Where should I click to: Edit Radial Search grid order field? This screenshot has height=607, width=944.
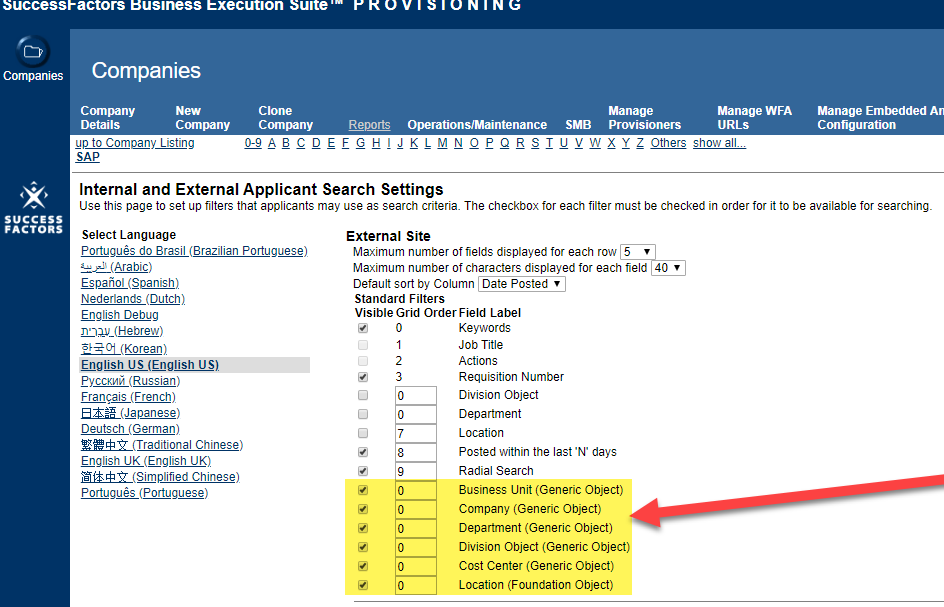[x=415, y=472]
